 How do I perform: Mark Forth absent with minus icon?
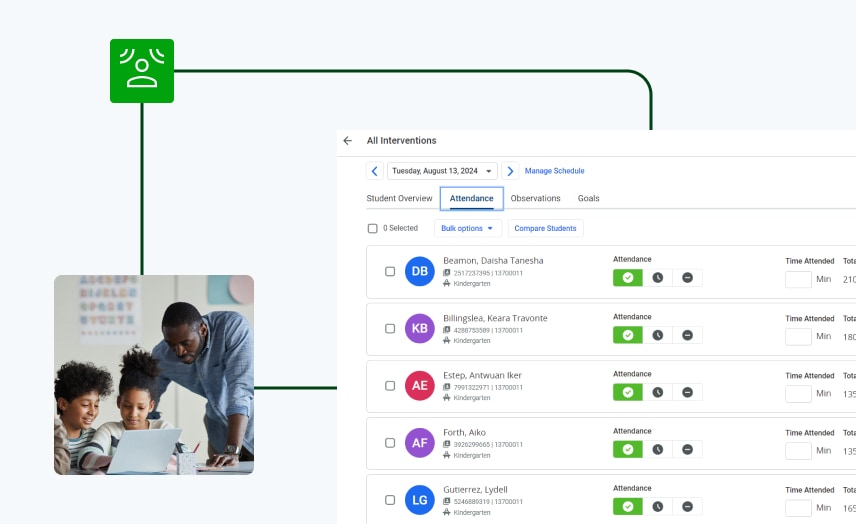(x=687, y=449)
